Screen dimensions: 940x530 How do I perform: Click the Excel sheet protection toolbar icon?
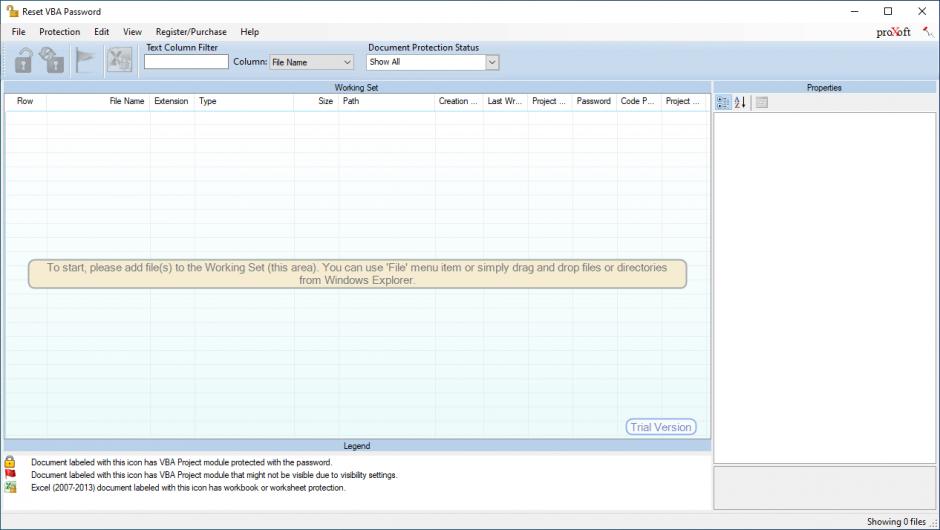119,61
